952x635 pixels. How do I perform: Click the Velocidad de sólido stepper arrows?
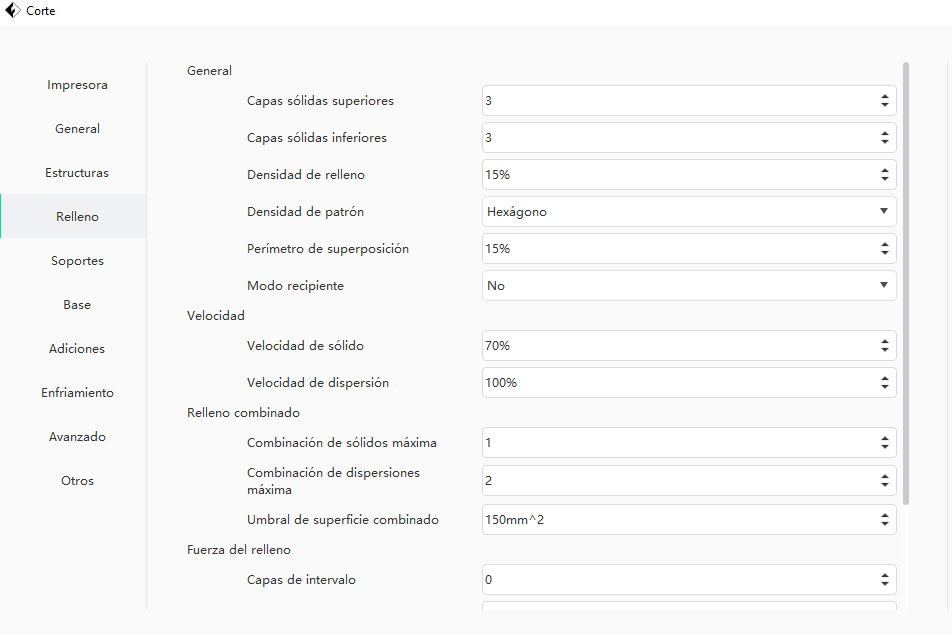884,346
